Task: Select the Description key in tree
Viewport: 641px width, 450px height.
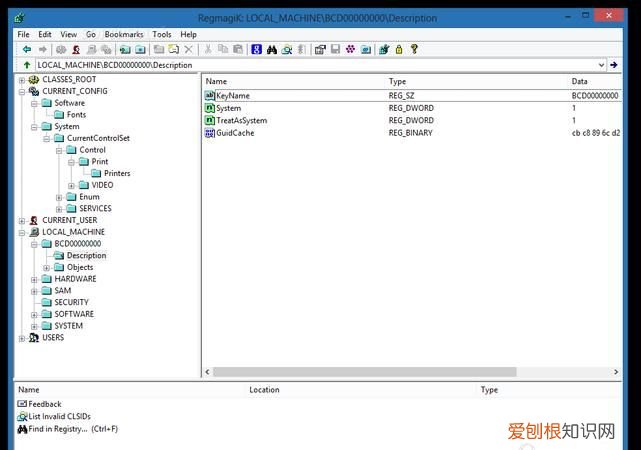Action: click(86, 255)
